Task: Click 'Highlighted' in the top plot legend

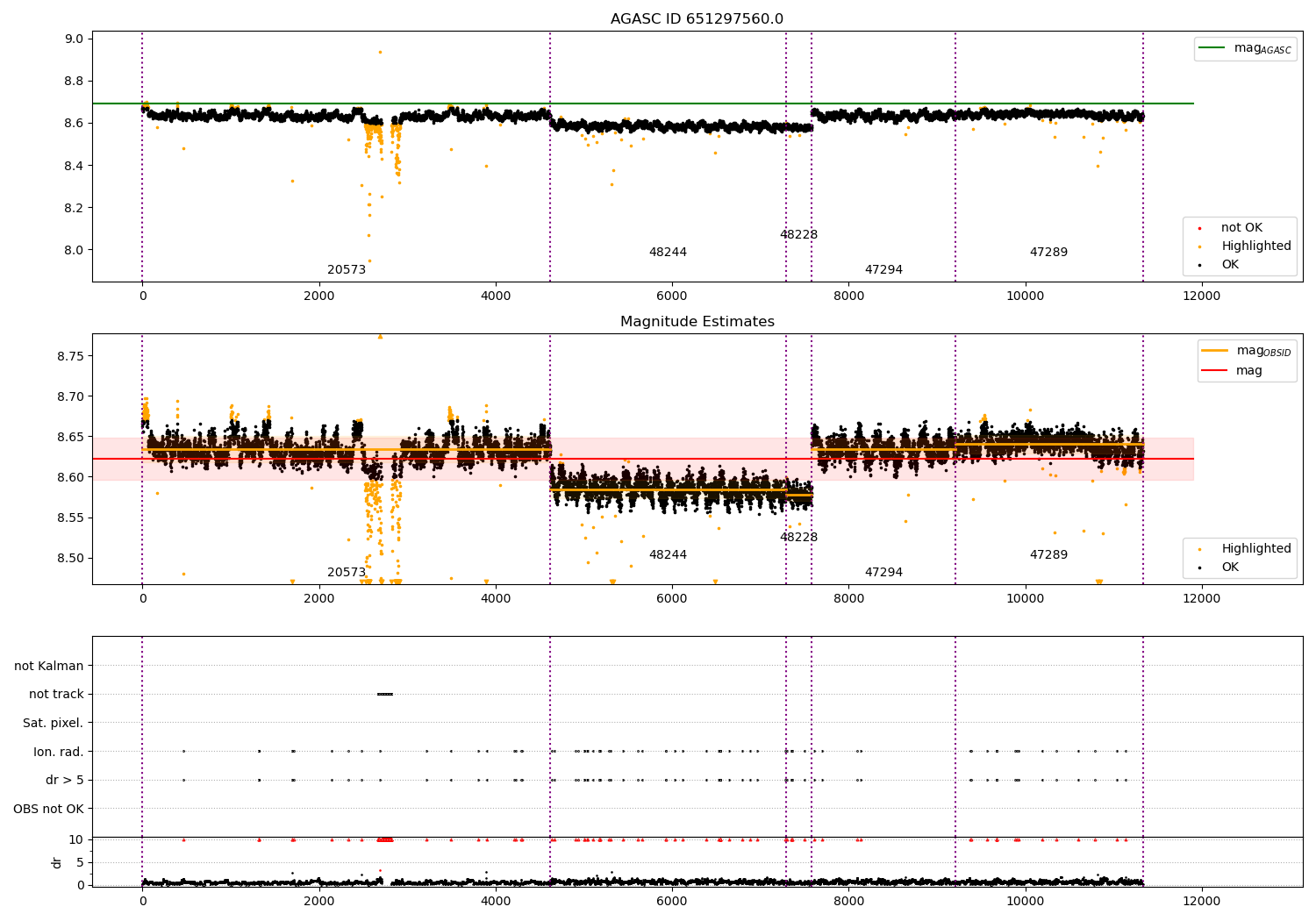Action: coord(1256,246)
